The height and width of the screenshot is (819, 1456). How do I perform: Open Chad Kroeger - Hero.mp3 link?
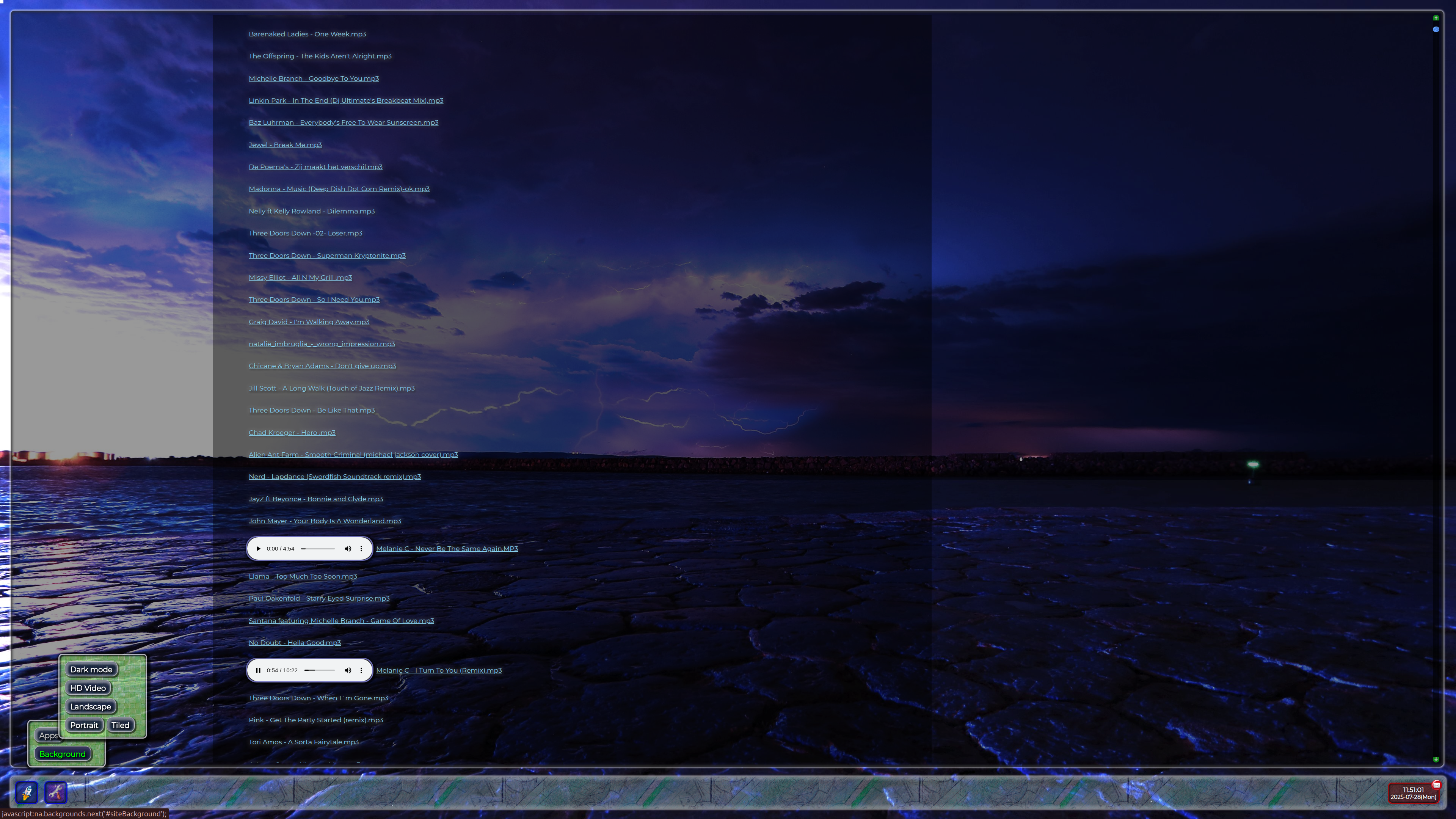292,433
